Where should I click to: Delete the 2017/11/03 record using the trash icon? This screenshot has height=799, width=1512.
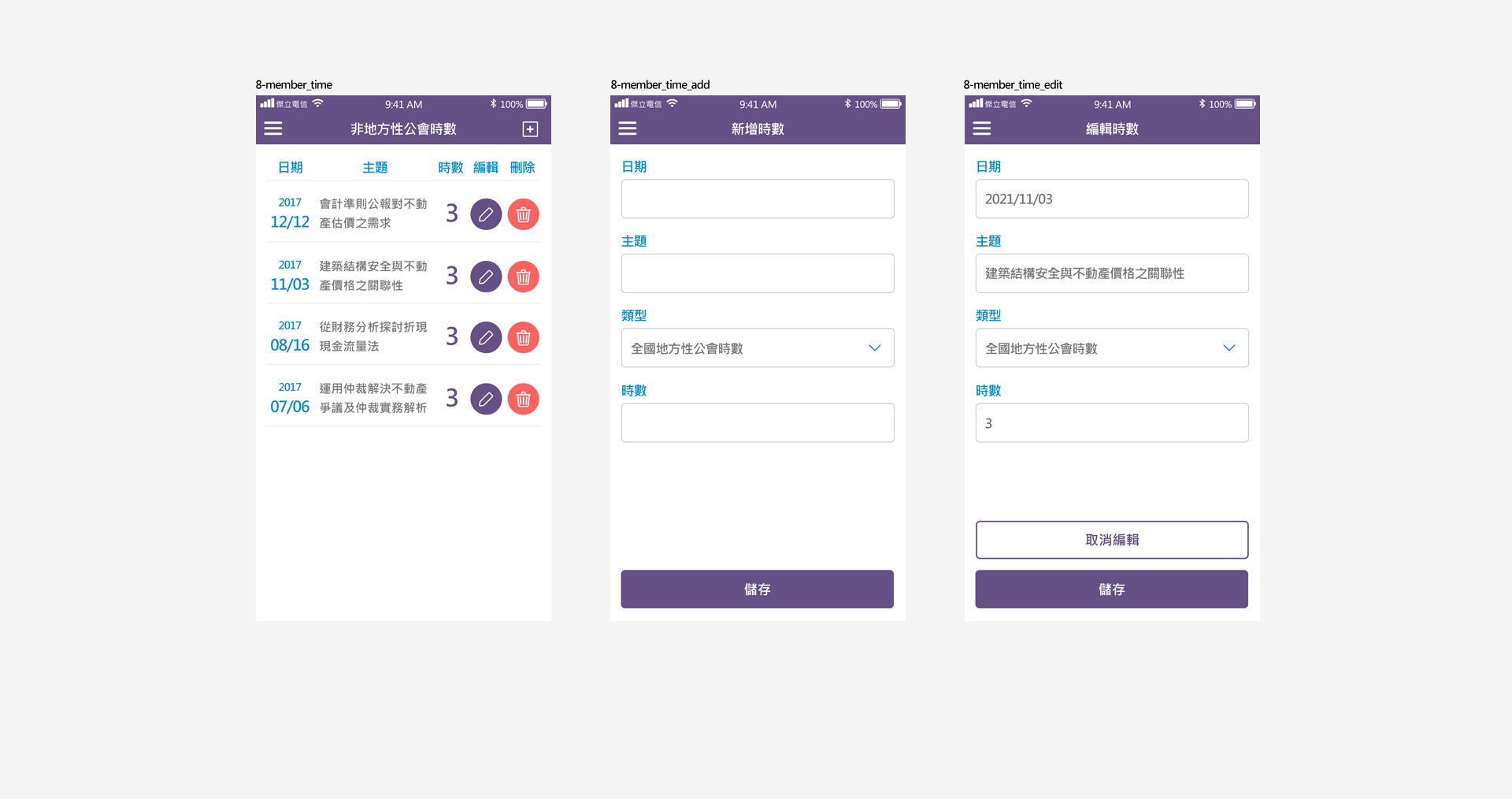point(523,276)
